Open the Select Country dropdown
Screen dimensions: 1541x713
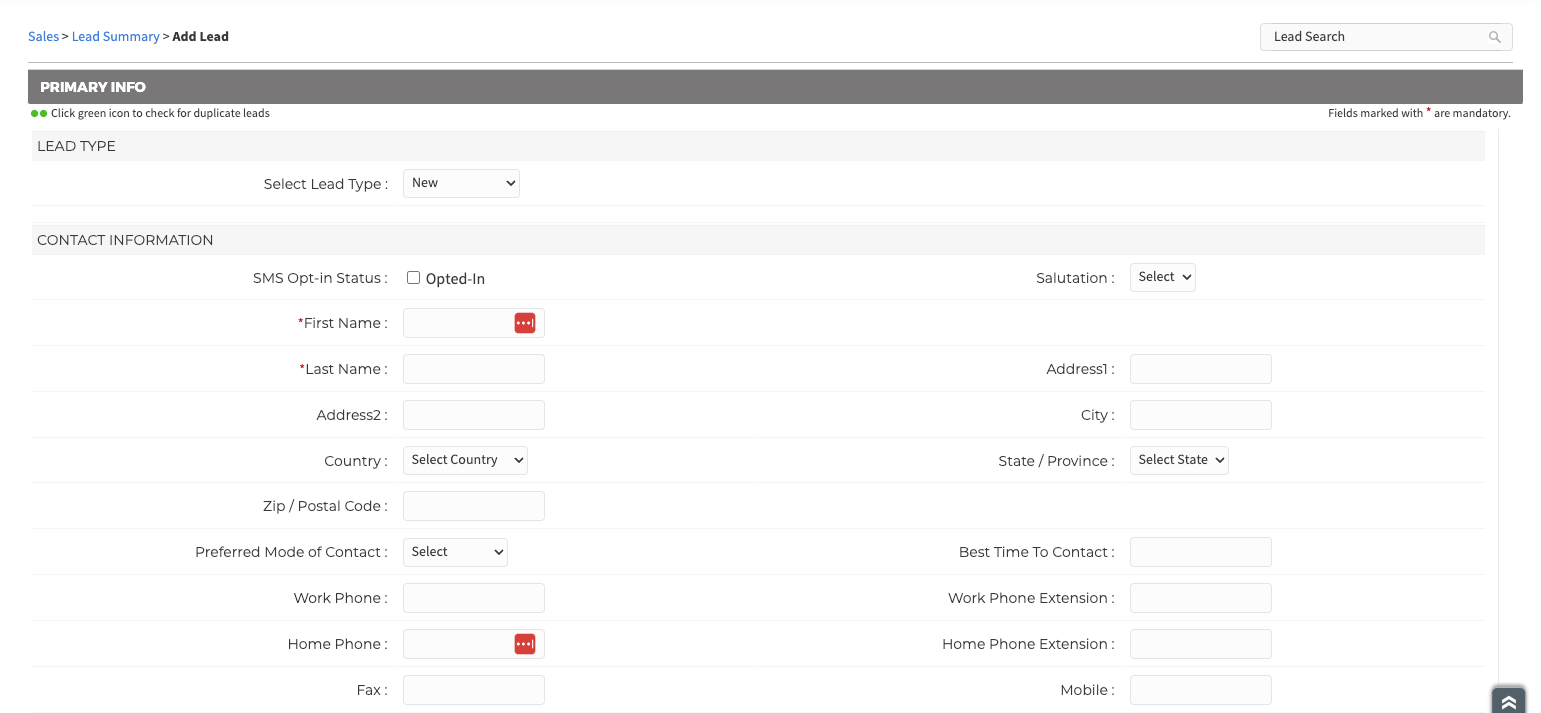point(465,460)
